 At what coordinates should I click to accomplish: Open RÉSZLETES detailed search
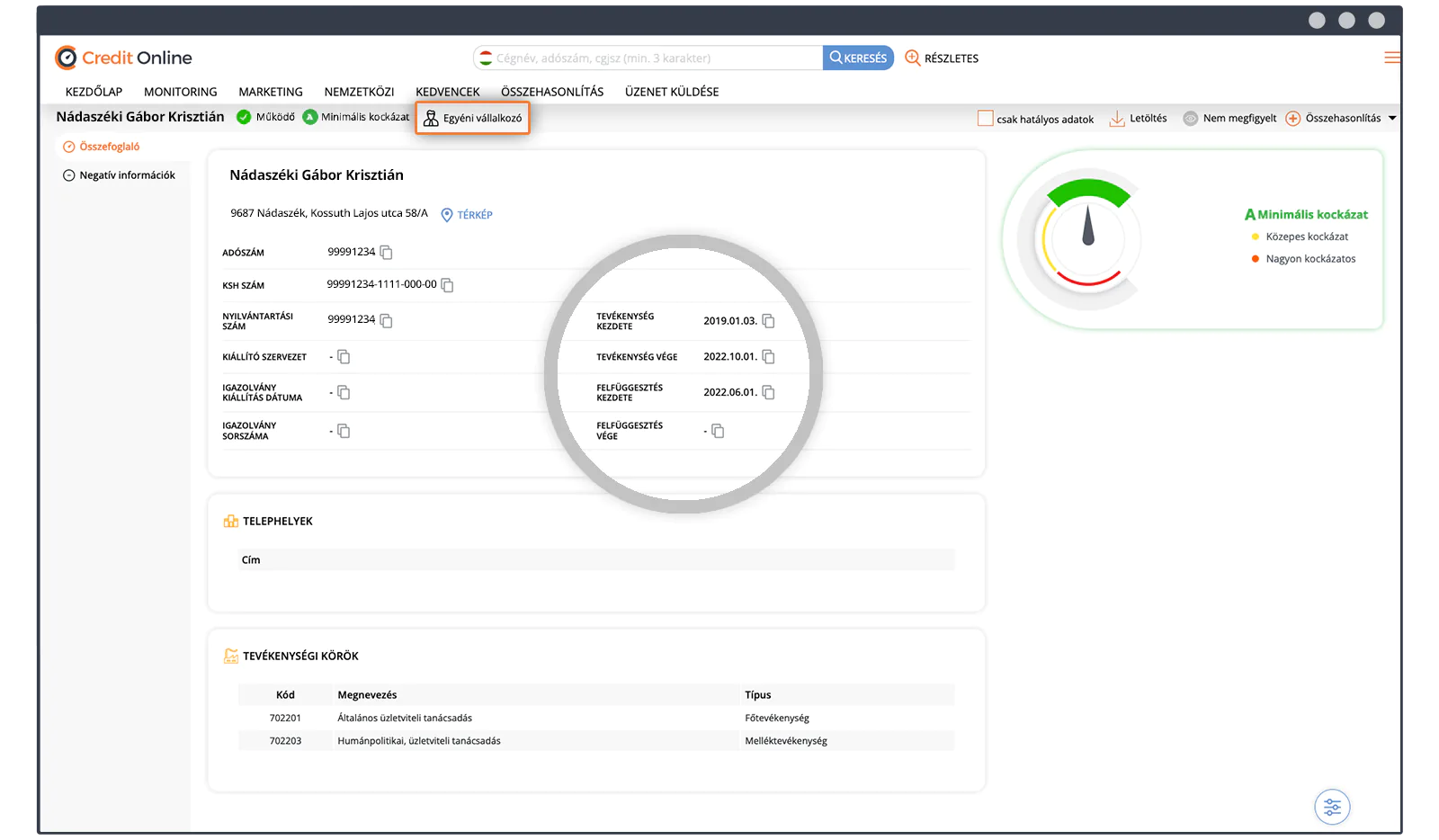[x=942, y=58]
